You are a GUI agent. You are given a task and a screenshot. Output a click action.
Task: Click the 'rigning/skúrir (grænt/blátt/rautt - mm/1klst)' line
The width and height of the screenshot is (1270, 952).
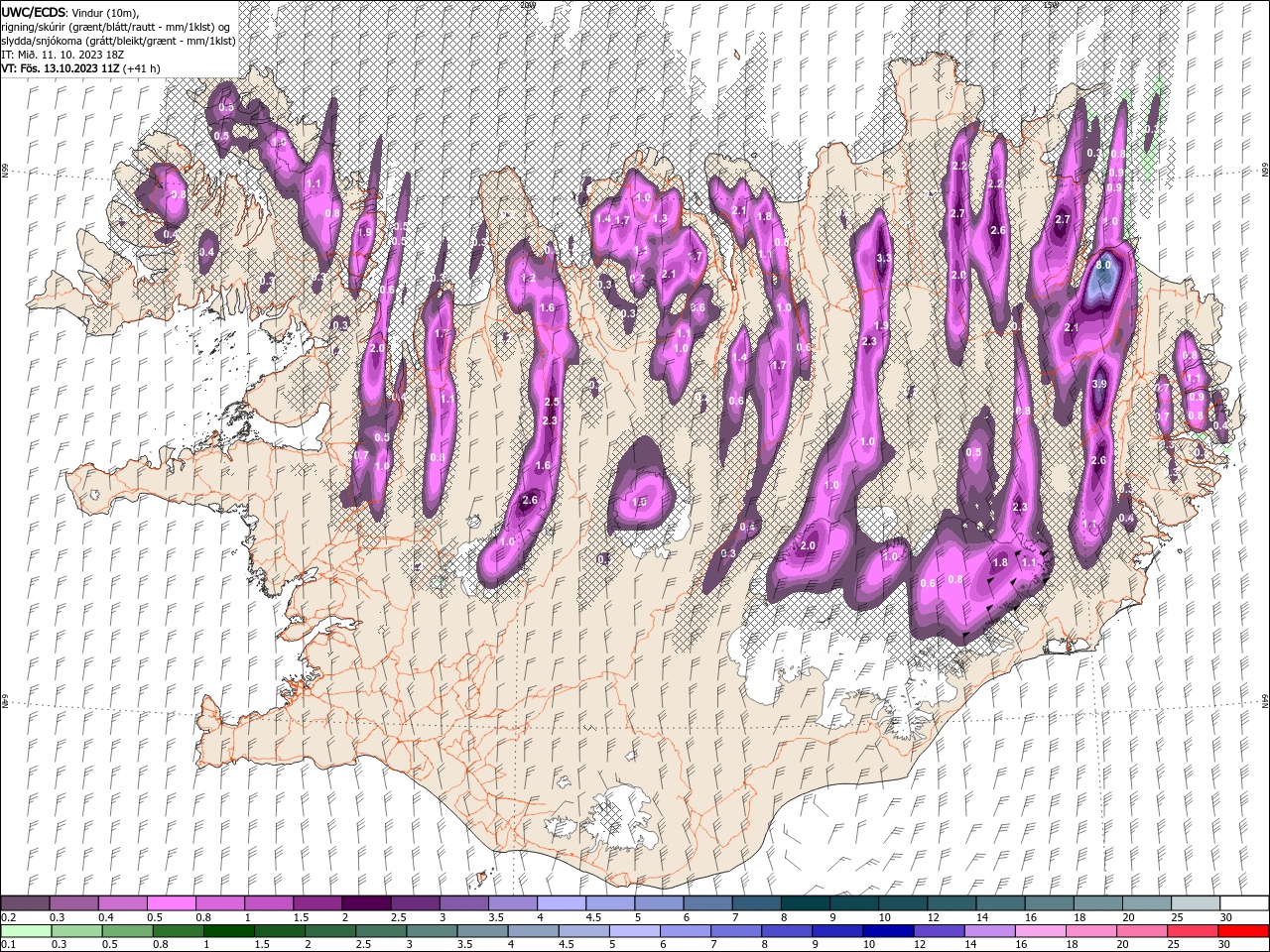click(x=117, y=26)
